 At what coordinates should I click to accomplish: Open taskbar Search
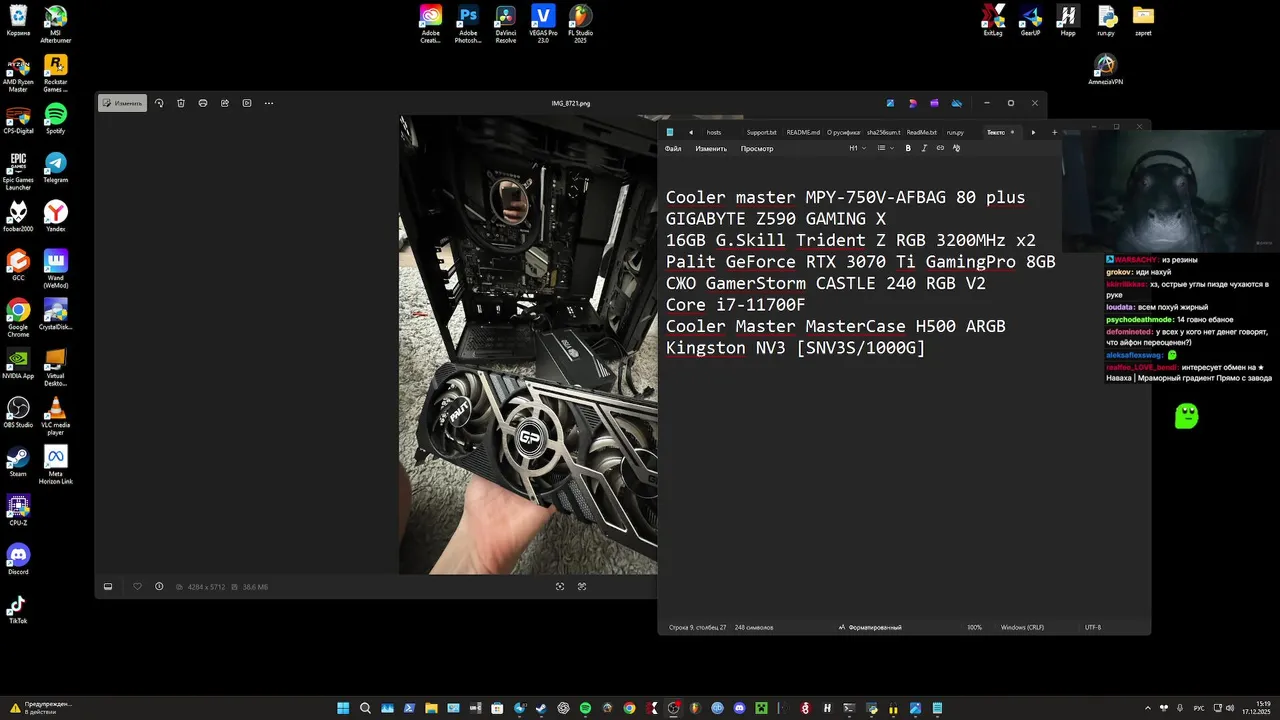point(365,708)
